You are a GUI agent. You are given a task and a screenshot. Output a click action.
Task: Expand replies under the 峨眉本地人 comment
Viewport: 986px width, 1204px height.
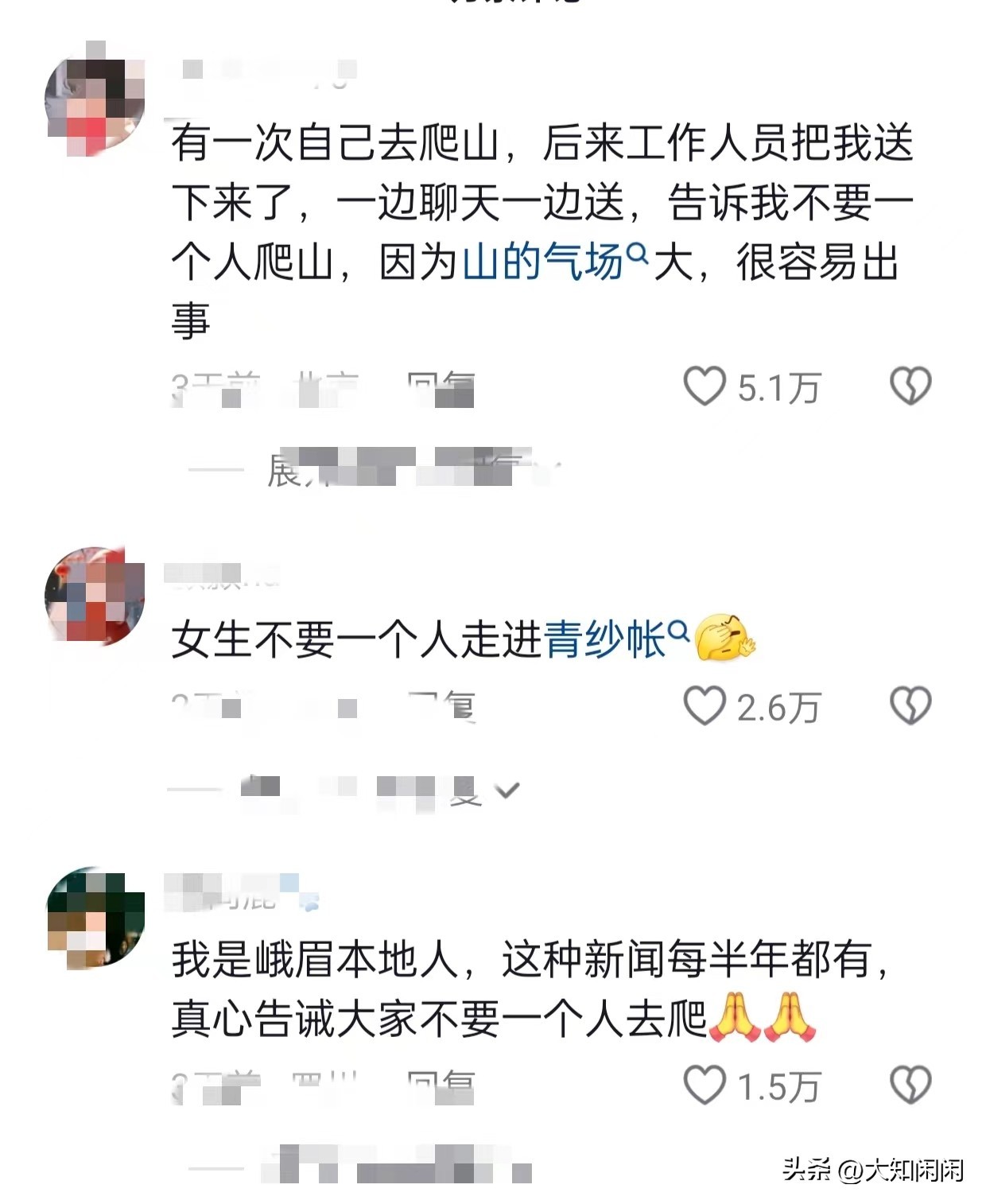point(359,1169)
